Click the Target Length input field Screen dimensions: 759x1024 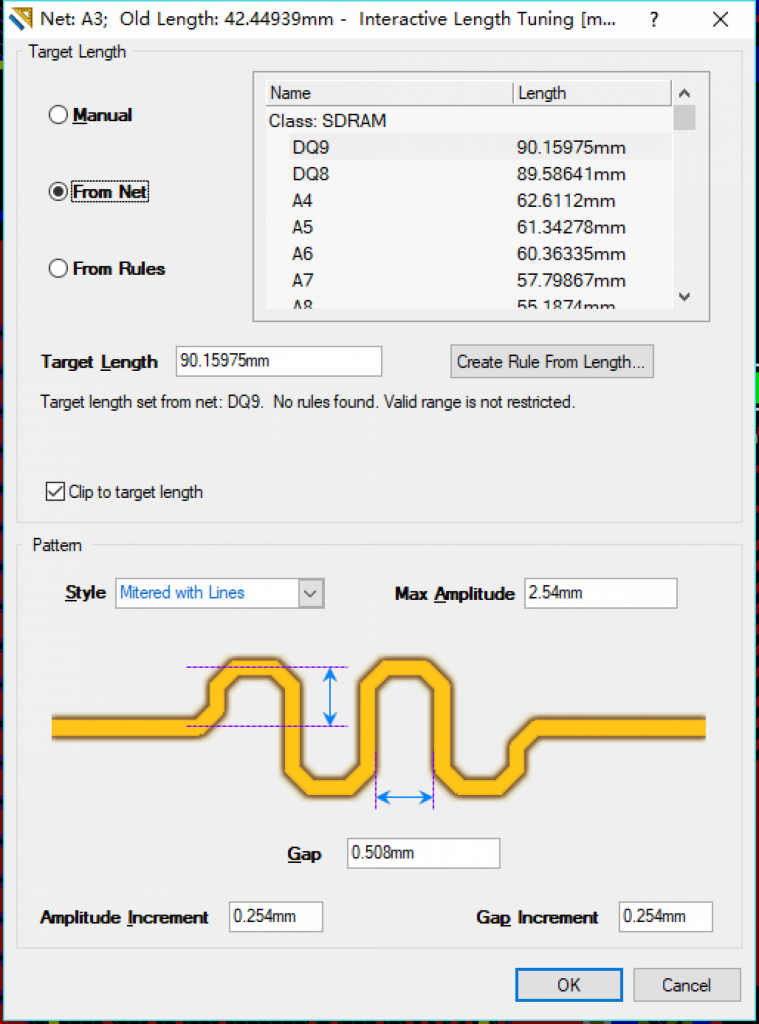278,362
